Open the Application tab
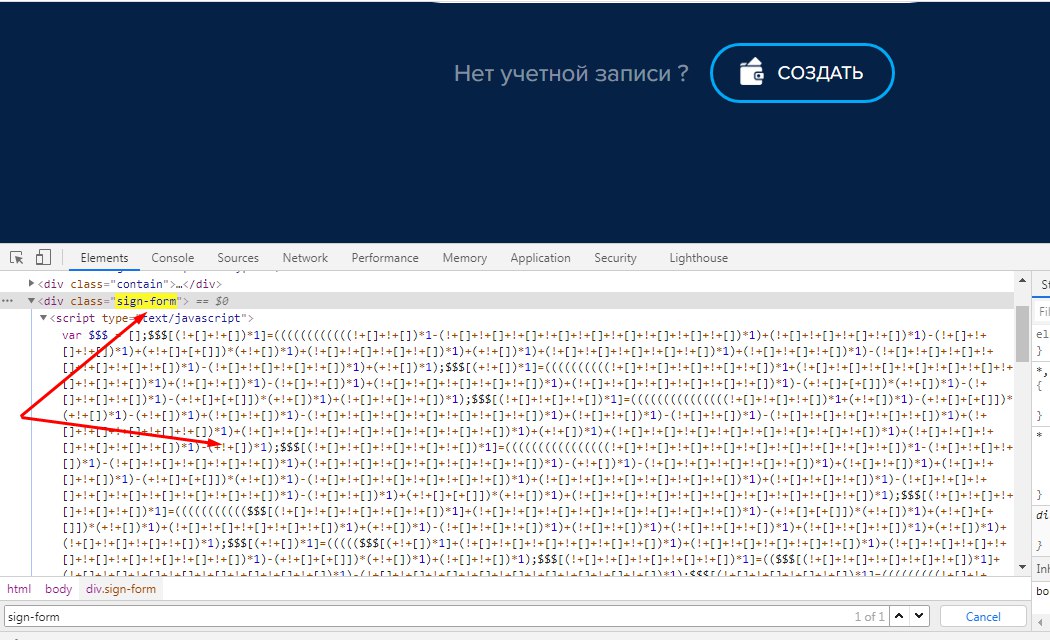Screen dimensions: 1050x640 coord(540,258)
